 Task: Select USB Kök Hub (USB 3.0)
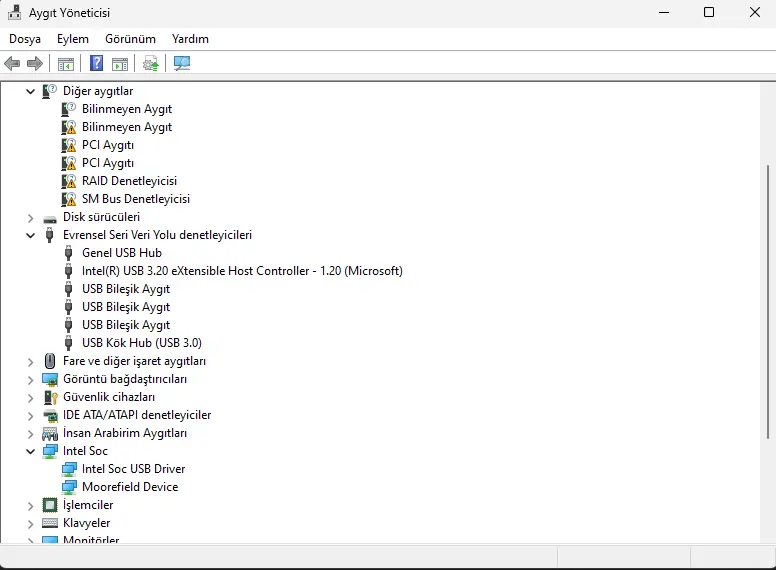(x=142, y=343)
